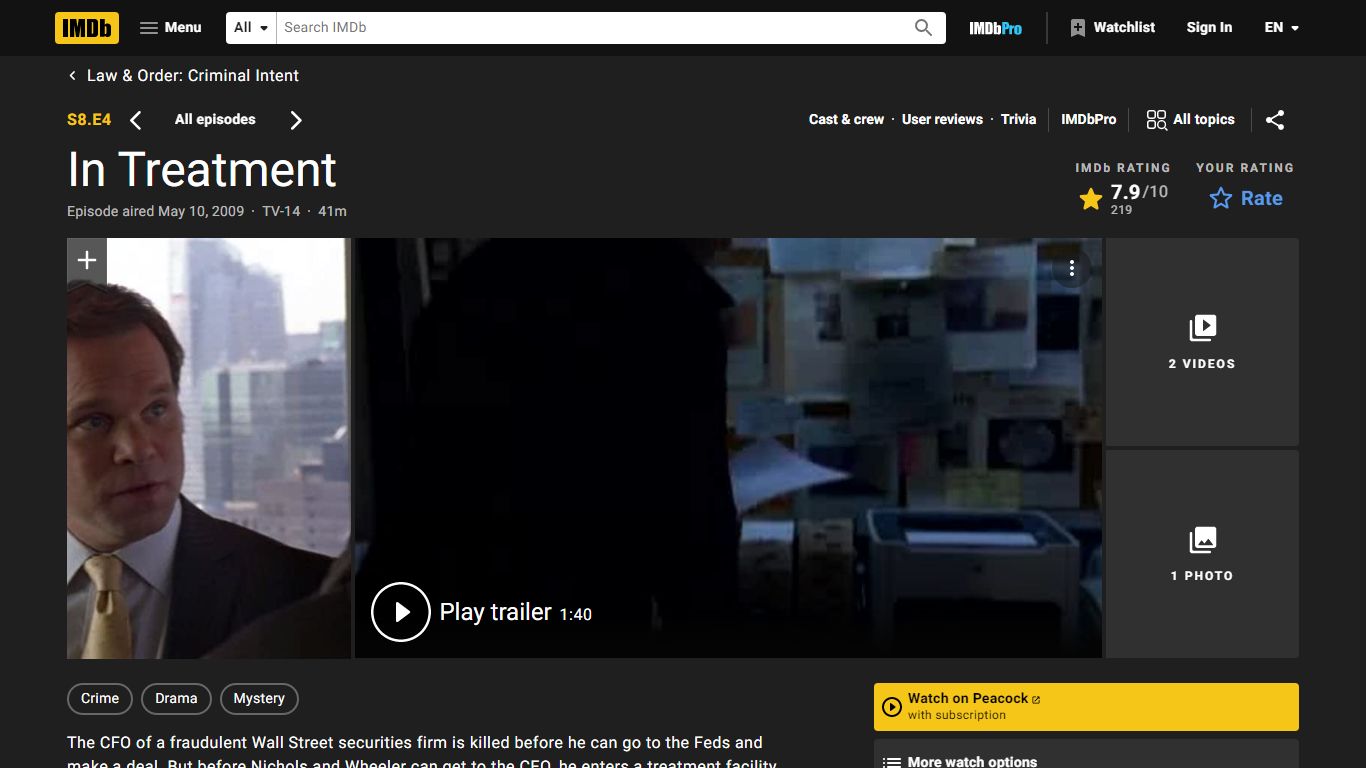This screenshot has width=1366, height=768.
Task: Open the EN language dropdown
Action: pyautogui.click(x=1281, y=28)
